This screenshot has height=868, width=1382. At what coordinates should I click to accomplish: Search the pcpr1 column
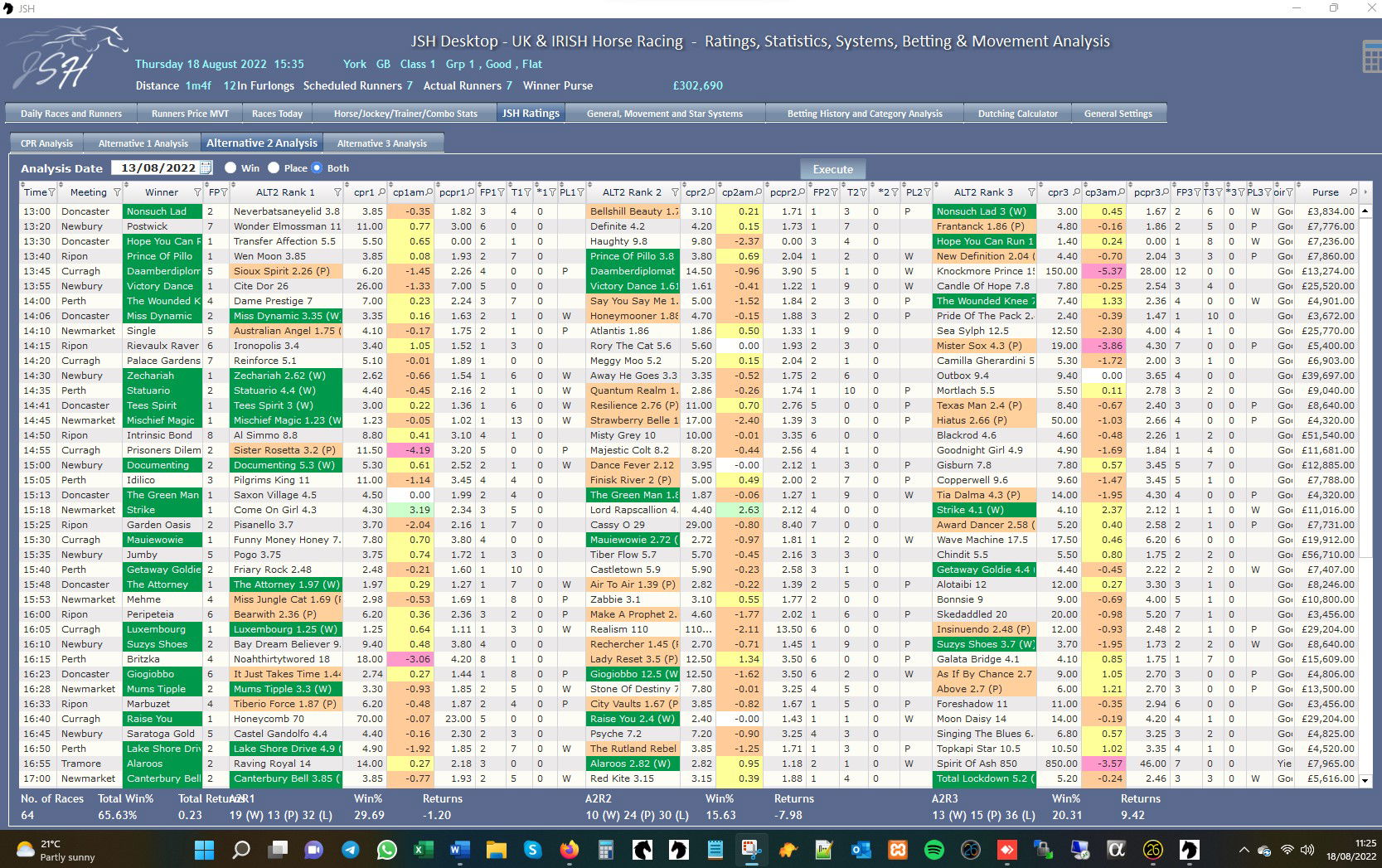pyautogui.click(x=471, y=192)
